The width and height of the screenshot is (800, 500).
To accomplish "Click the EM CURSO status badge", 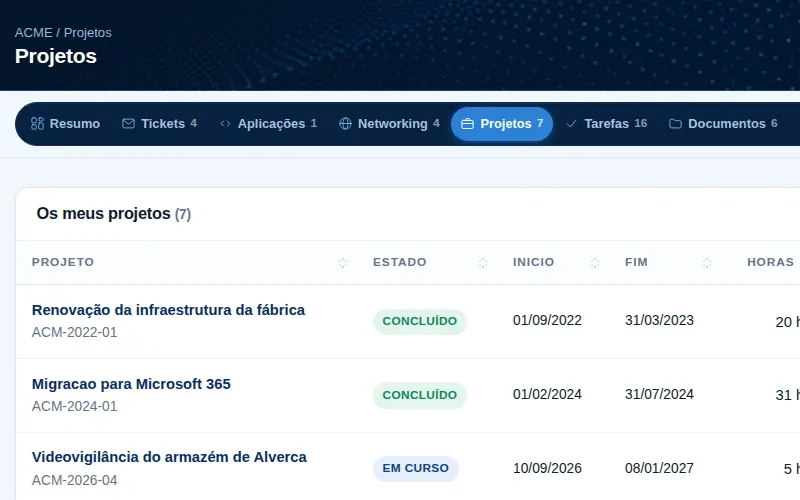I will pos(416,468).
